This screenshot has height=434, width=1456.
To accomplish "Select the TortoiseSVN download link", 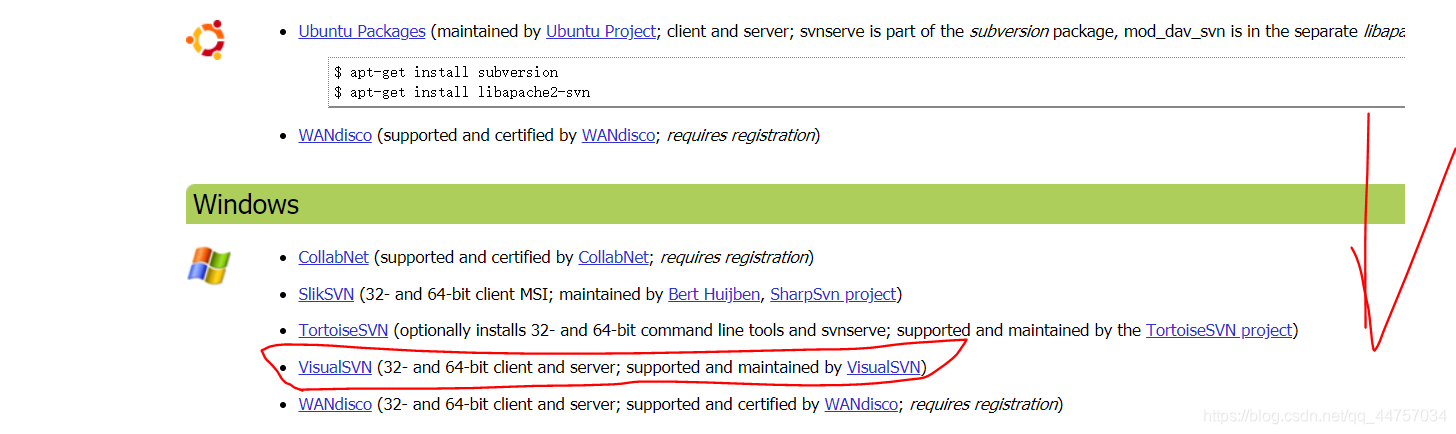I will coord(343,330).
